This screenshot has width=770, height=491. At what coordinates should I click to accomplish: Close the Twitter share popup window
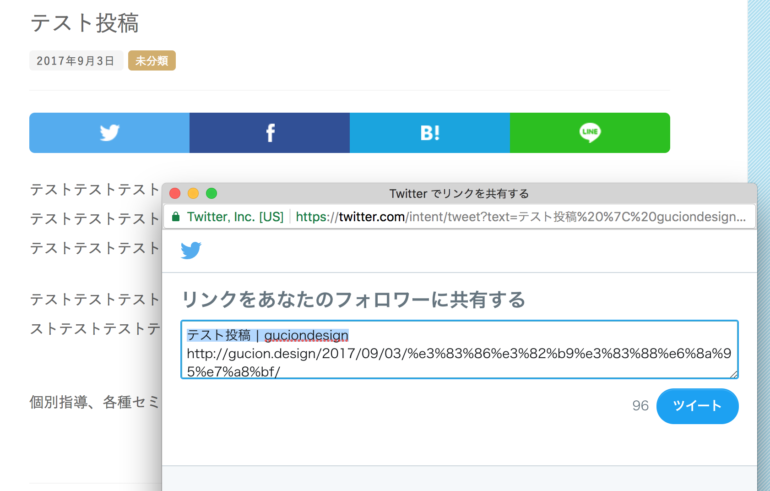(175, 193)
